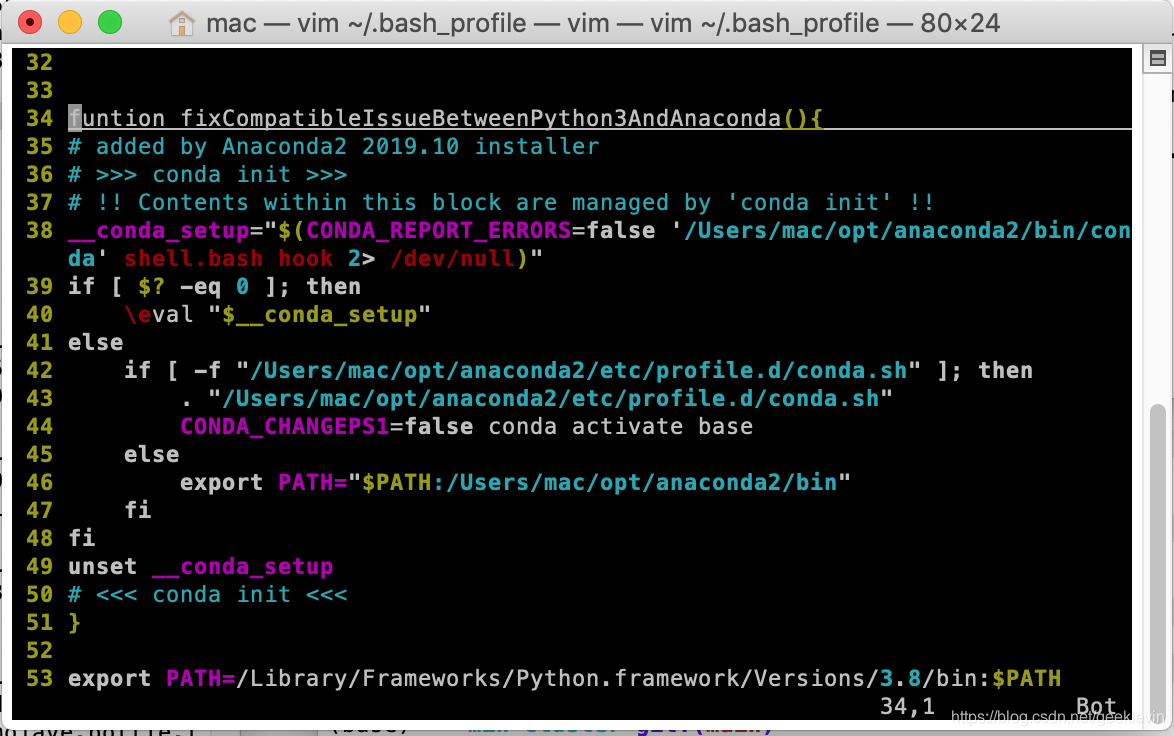Click 'CONDA_CHANGEPS1' on line 44
Image resolution: width=1174 pixels, height=736 pixels.
(x=285, y=426)
